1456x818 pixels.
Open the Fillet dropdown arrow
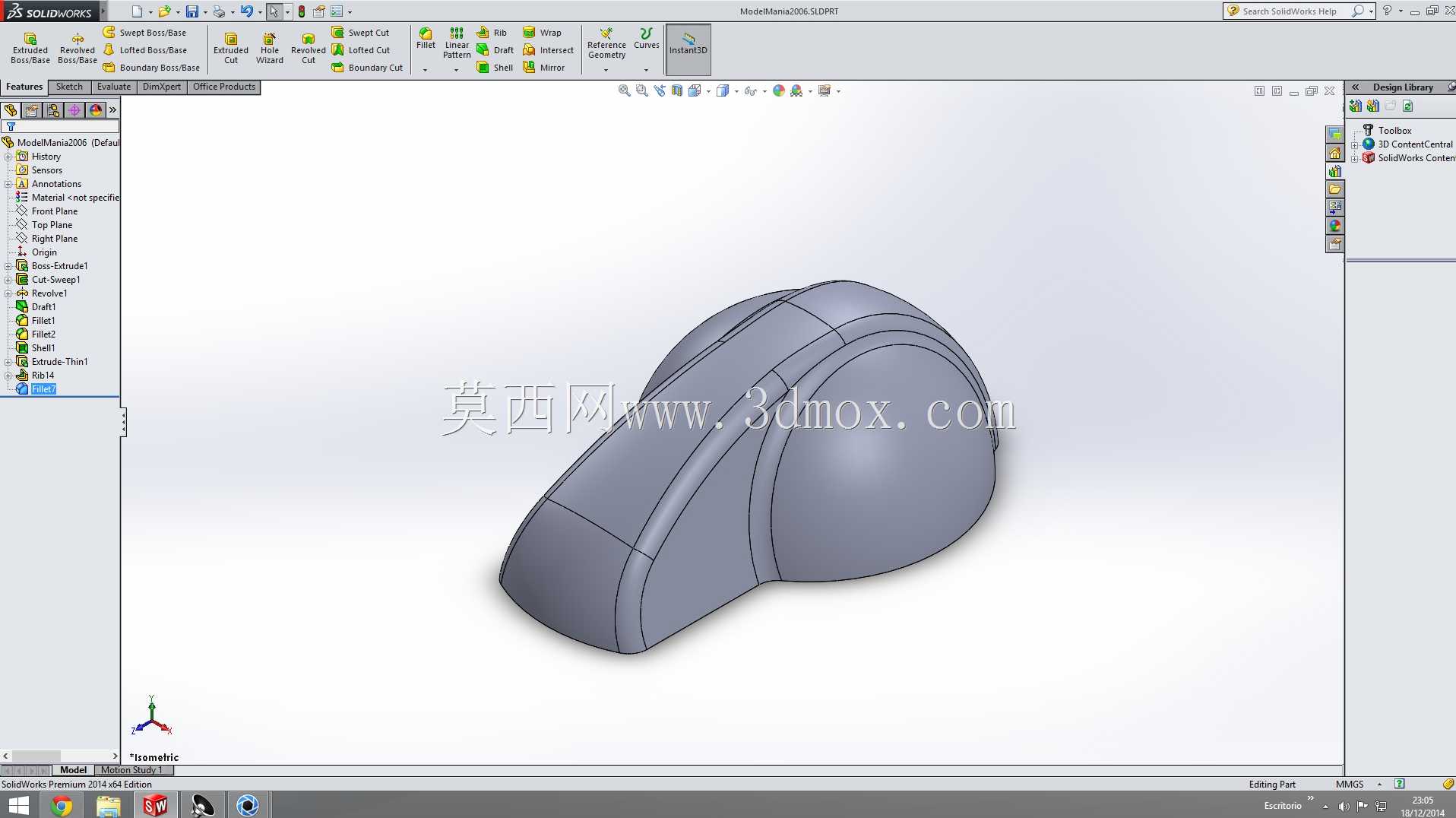[x=426, y=70]
